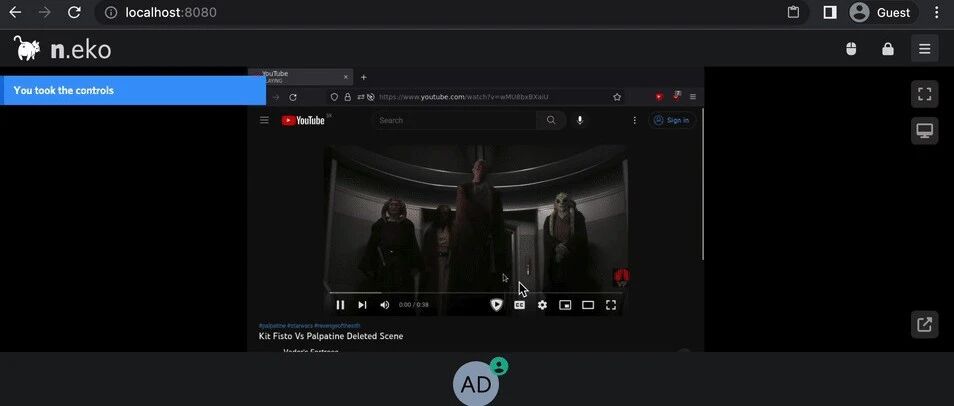Open the Chrome three-dot menu
Image resolution: width=954 pixels, height=406 pixels.
click(x=936, y=12)
